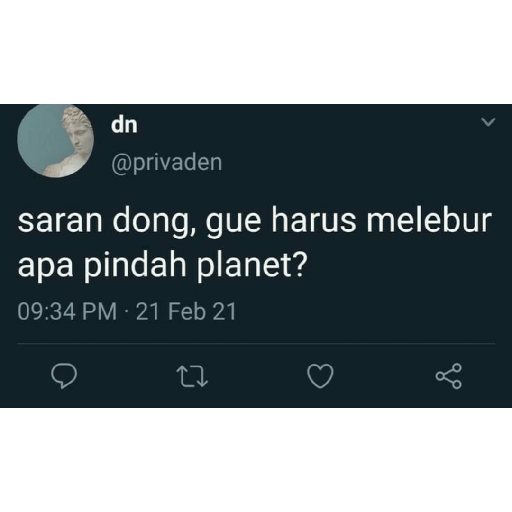This screenshot has width=512, height=512.
Task: Tap the line 'apa pindah planet?'
Action: 161,266
